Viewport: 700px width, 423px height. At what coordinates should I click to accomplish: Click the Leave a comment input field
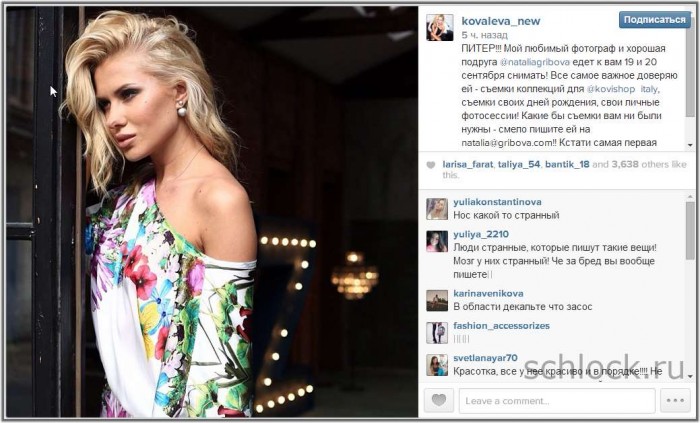(557, 401)
